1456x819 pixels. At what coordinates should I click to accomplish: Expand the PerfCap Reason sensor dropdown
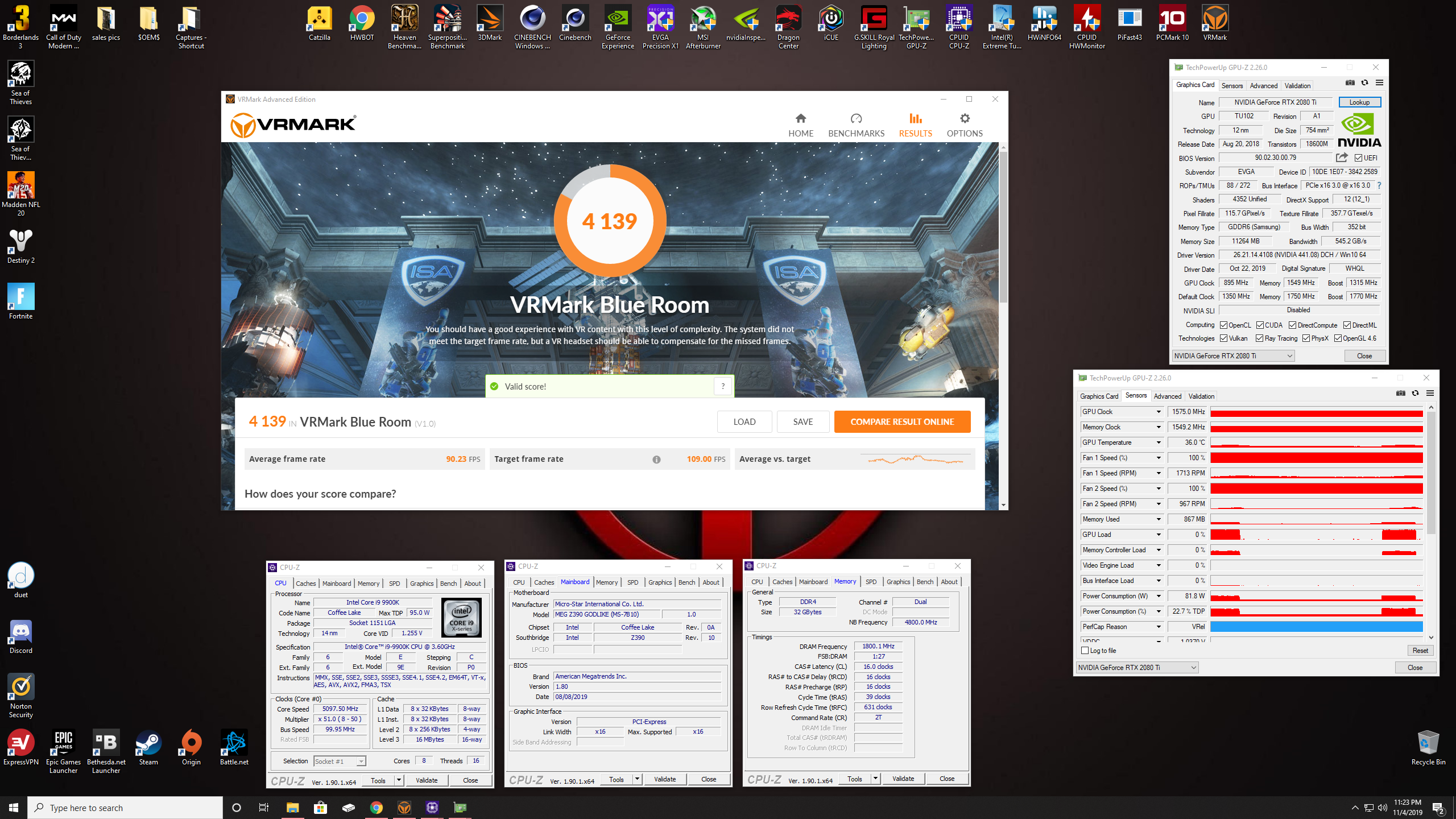point(1158,627)
